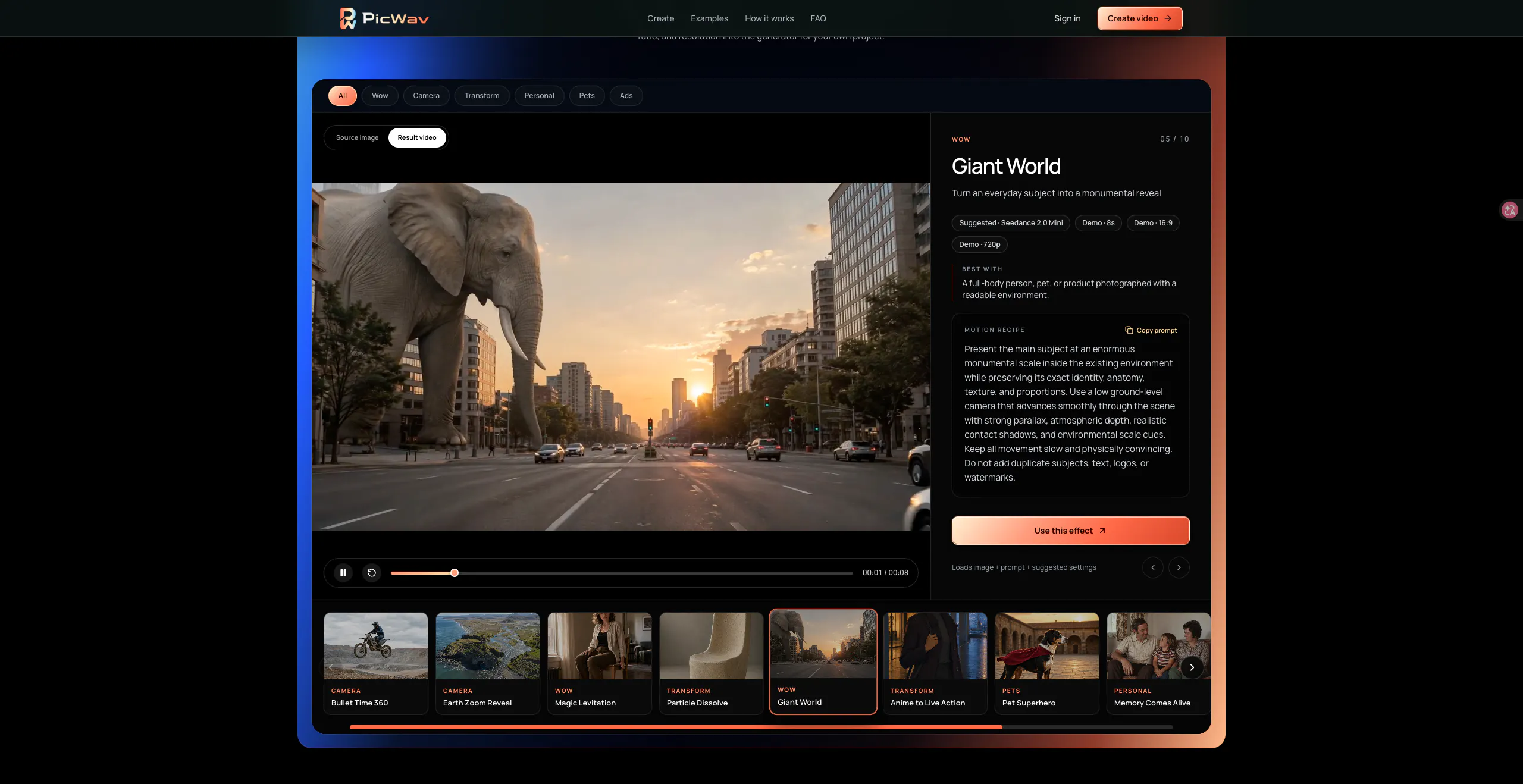Click Sign in
This screenshot has width=1523, height=784.
pos(1067,18)
